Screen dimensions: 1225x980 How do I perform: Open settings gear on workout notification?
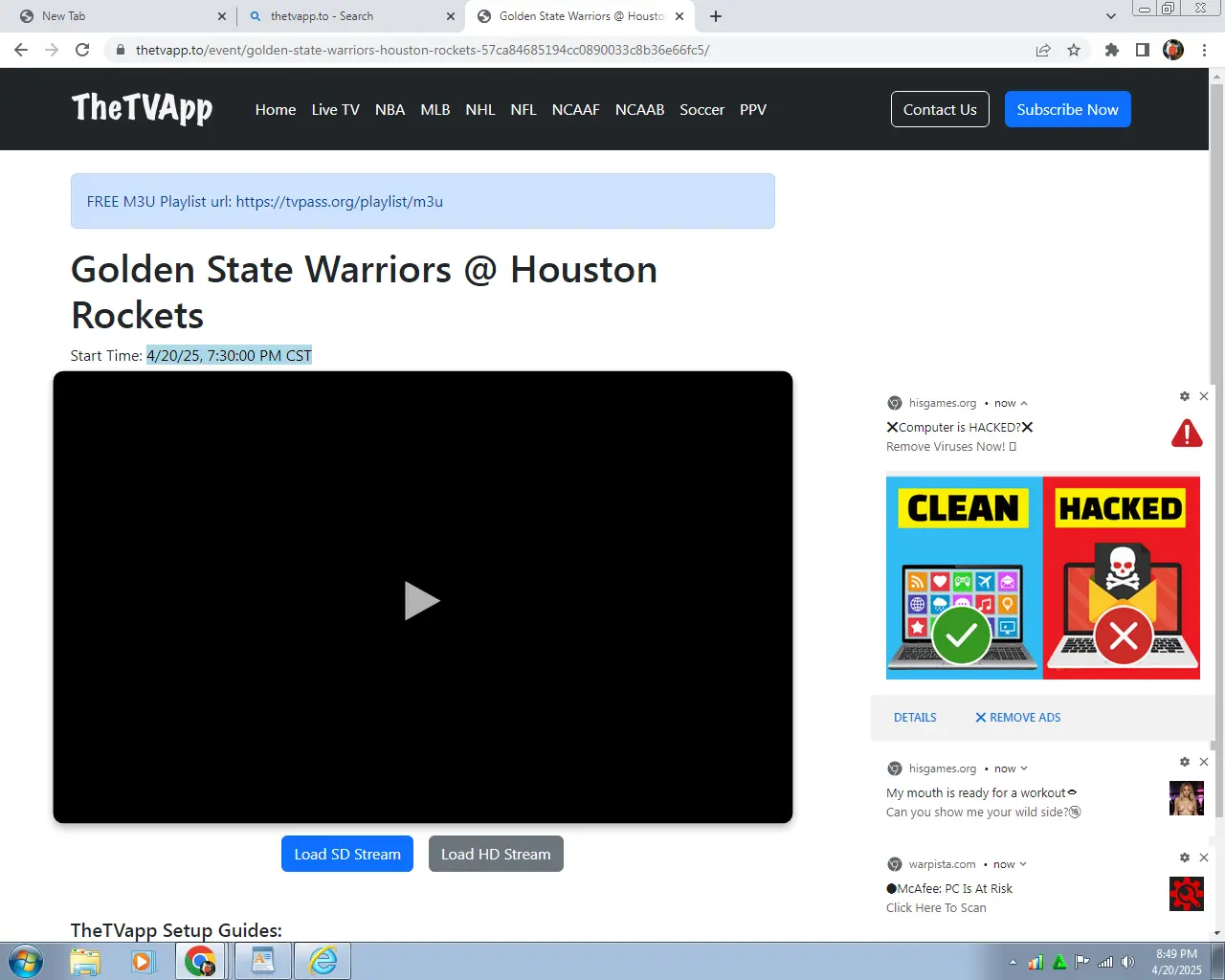(x=1185, y=762)
